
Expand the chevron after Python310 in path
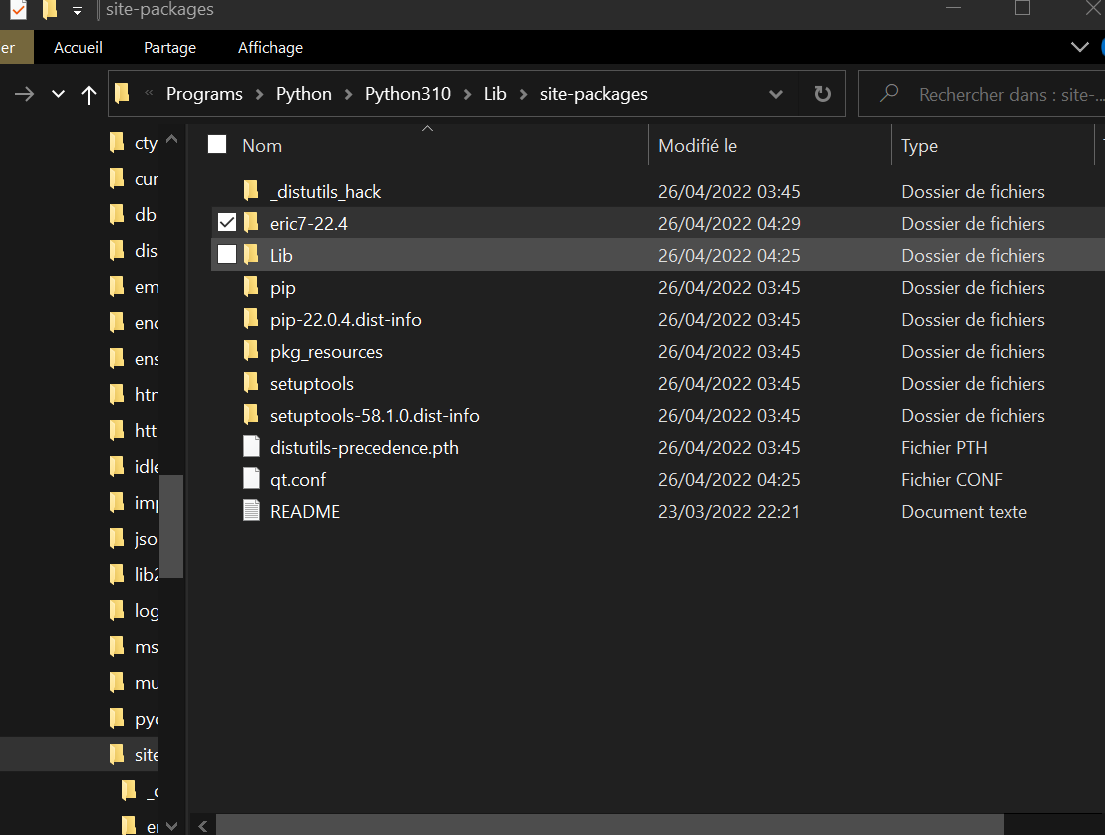click(467, 94)
